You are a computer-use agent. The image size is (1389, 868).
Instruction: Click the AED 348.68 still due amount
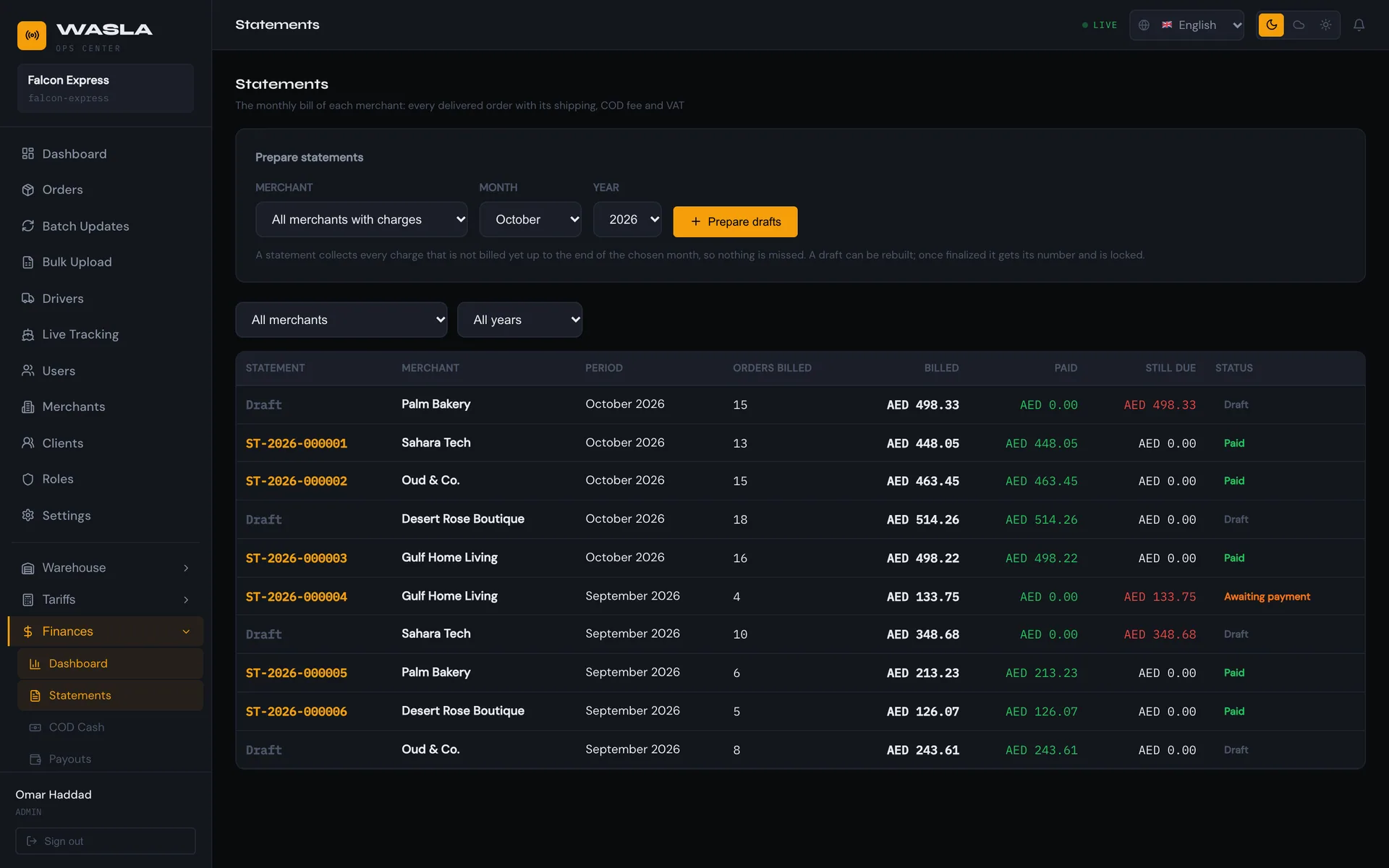(1160, 634)
